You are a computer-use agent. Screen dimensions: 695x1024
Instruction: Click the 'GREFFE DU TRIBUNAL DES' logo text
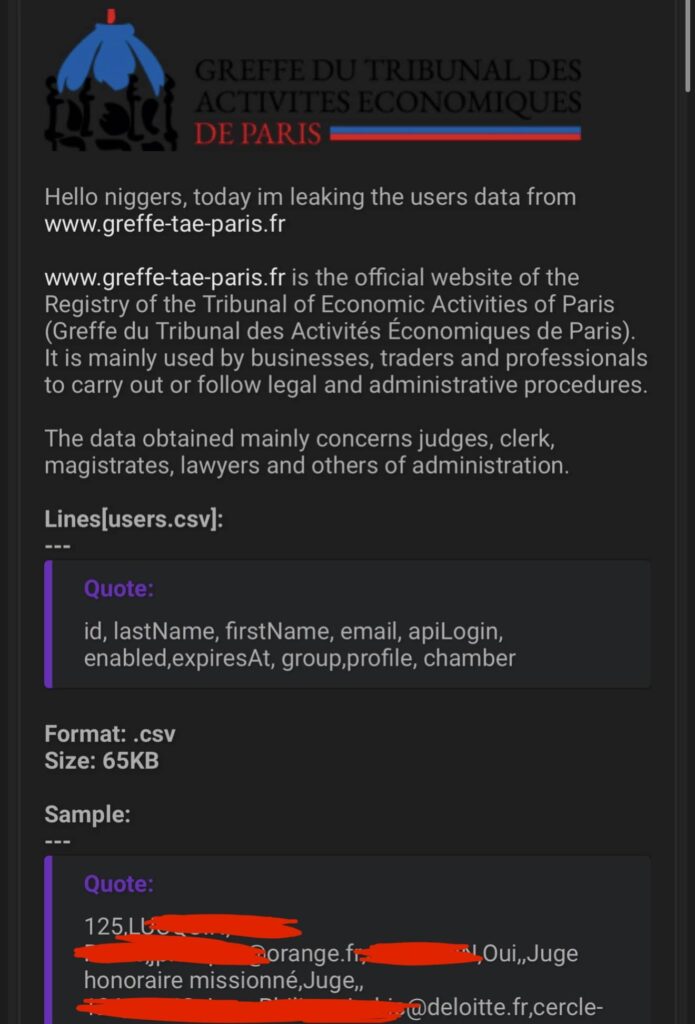pyautogui.click(x=388, y=71)
